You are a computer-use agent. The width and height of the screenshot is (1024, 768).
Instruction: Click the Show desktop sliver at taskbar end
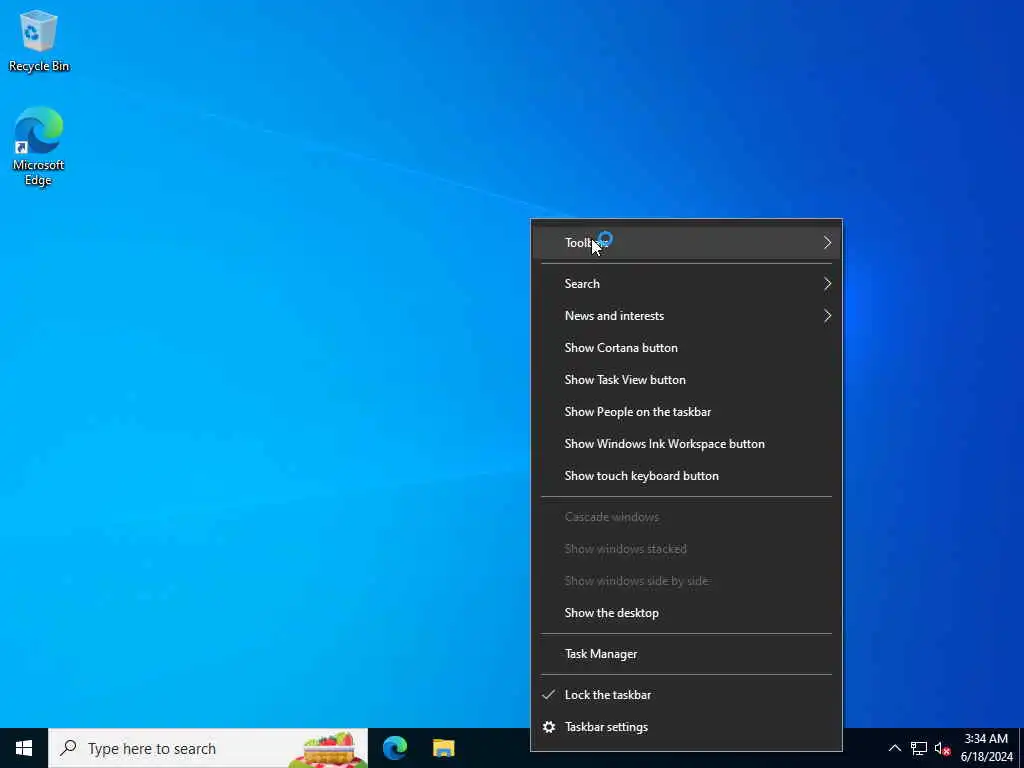[x=1021, y=748]
